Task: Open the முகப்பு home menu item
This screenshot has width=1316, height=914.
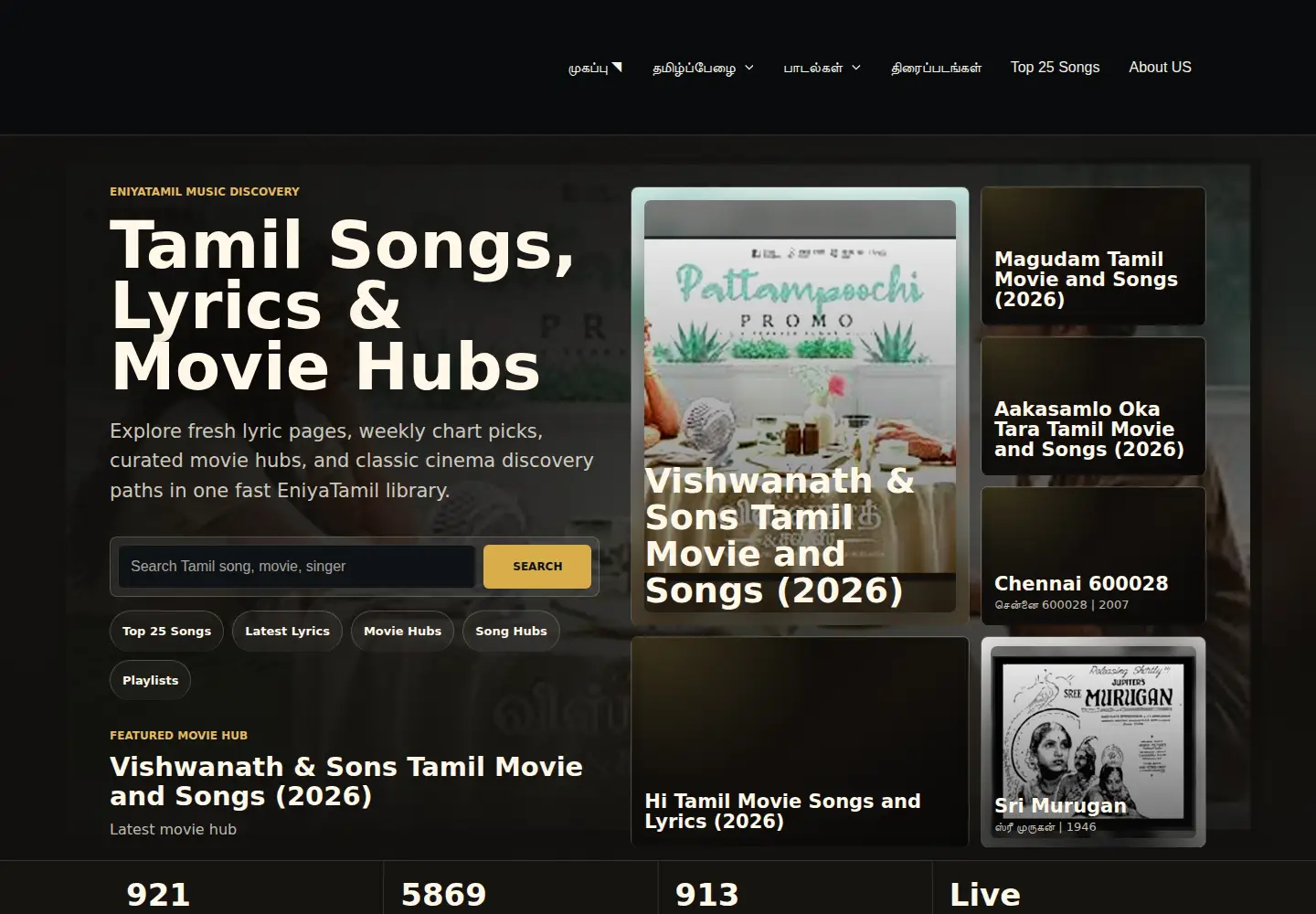Action: [x=595, y=68]
